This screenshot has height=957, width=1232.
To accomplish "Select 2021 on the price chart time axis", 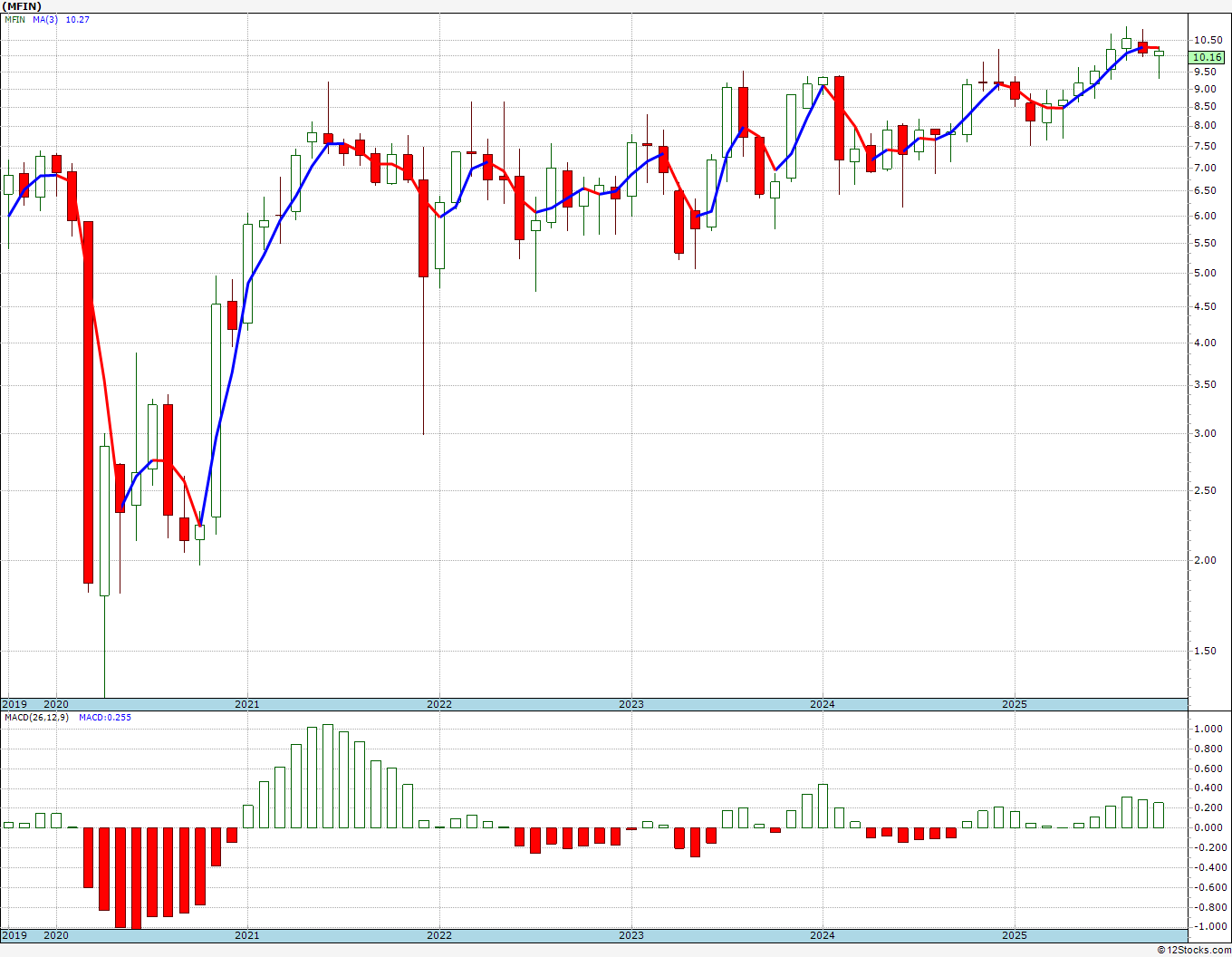I will coord(247,704).
